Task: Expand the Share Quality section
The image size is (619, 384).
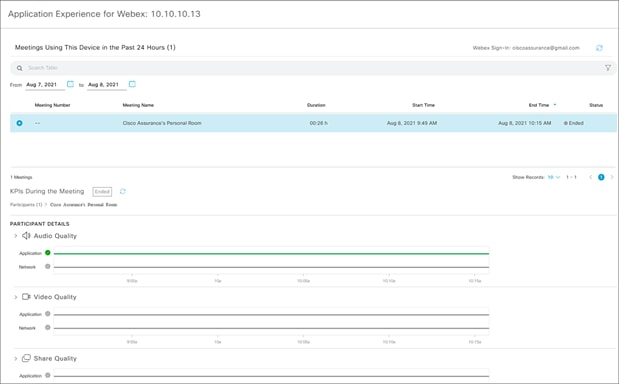Action: (x=15, y=358)
